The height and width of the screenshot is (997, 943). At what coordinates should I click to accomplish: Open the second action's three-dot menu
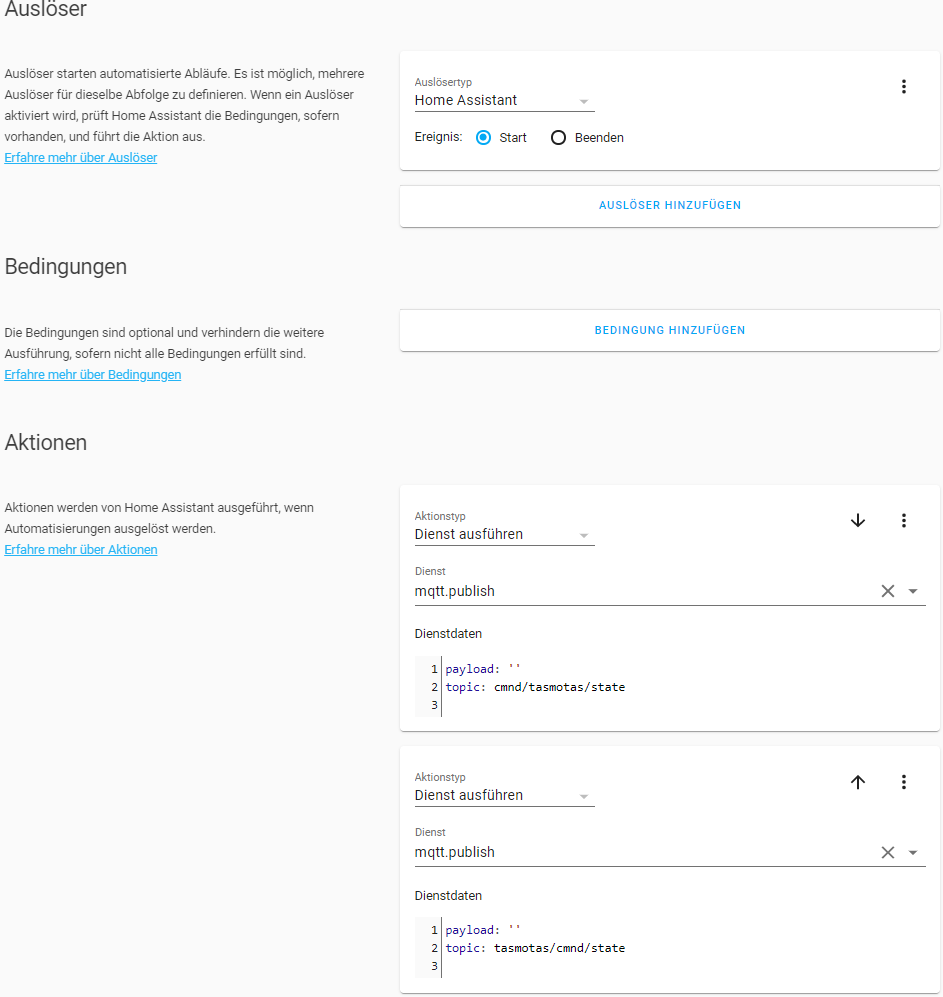(x=904, y=782)
